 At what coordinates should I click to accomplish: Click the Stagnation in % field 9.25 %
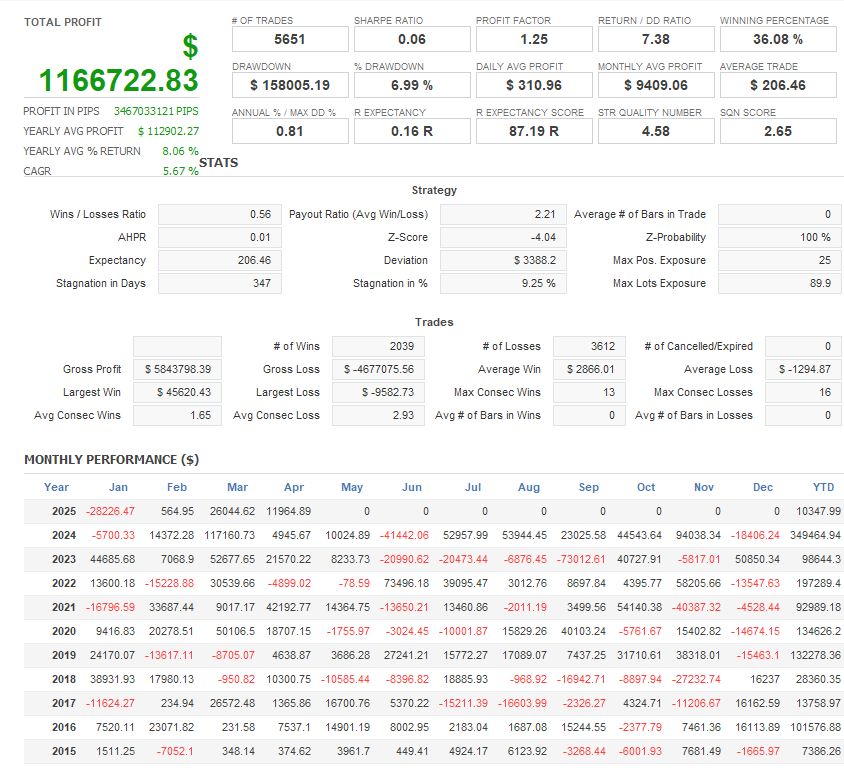(503, 284)
